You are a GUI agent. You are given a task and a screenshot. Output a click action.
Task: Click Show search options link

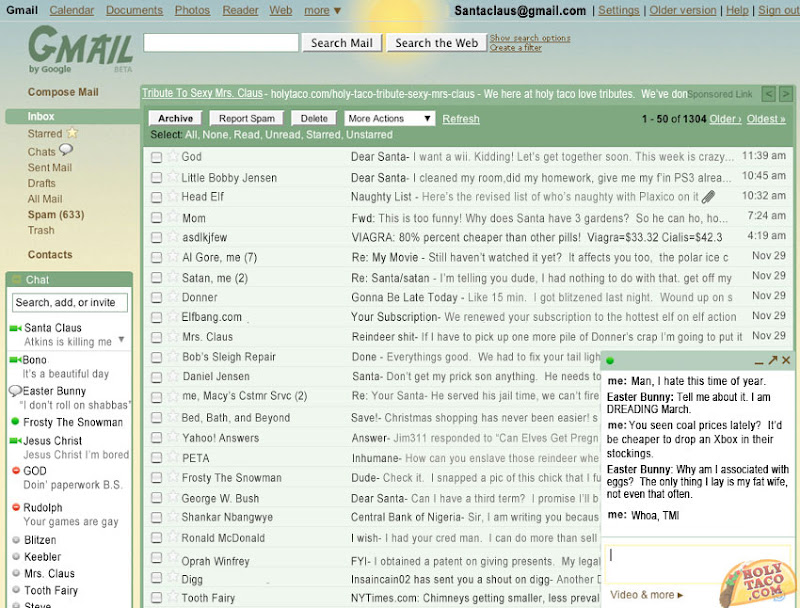pos(530,38)
